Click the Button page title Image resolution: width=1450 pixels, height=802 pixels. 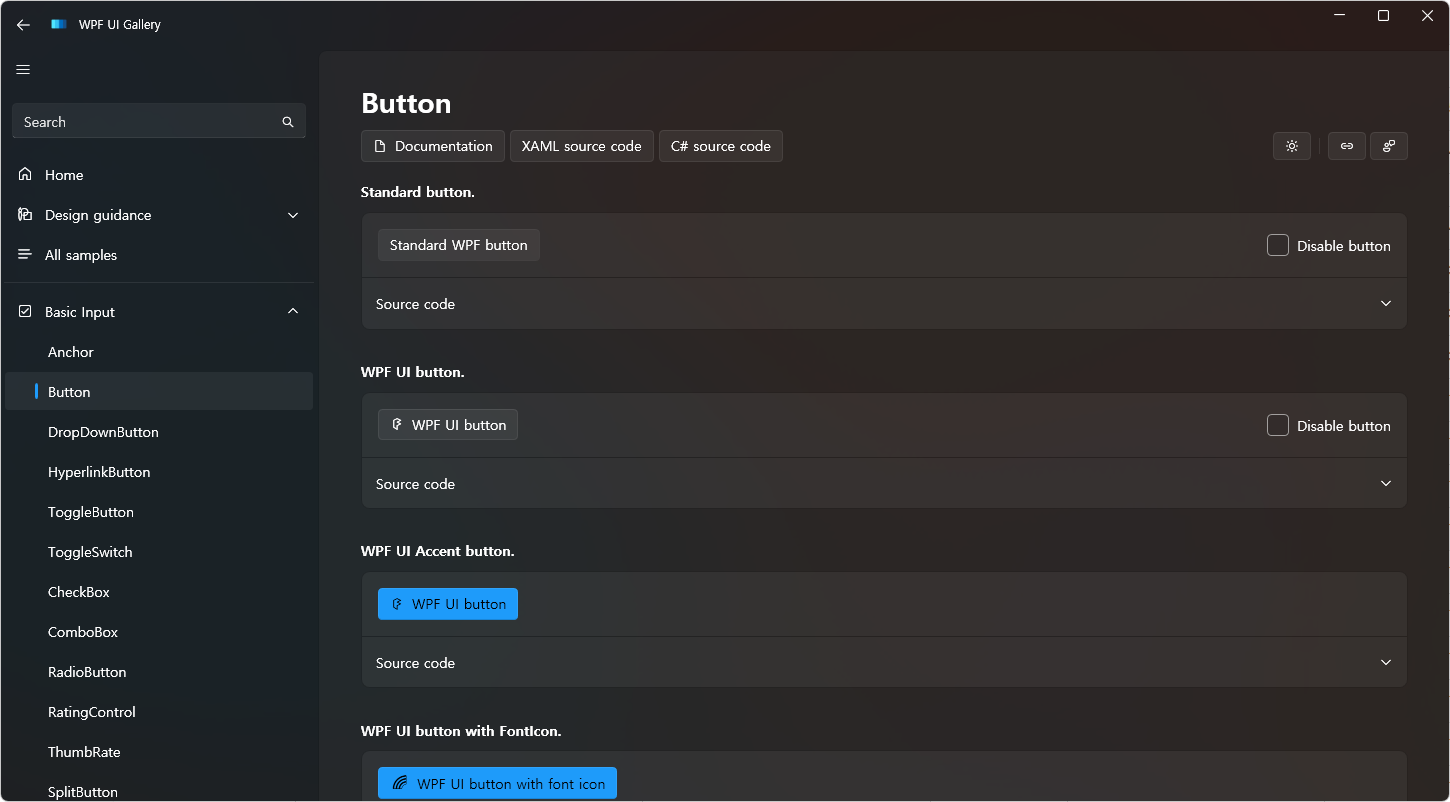[x=406, y=103]
